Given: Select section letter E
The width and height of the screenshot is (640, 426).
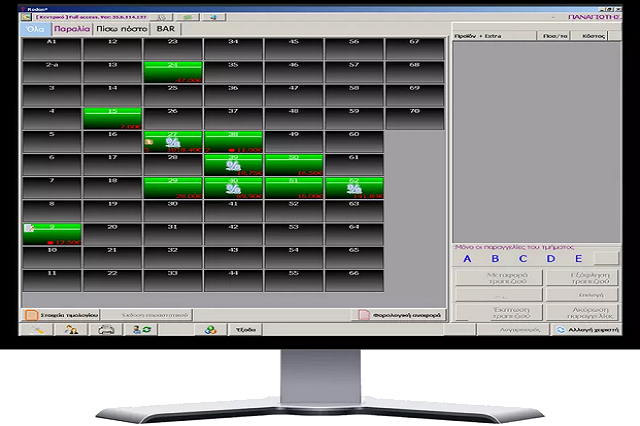Looking at the screenshot, I should [x=577, y=259].
